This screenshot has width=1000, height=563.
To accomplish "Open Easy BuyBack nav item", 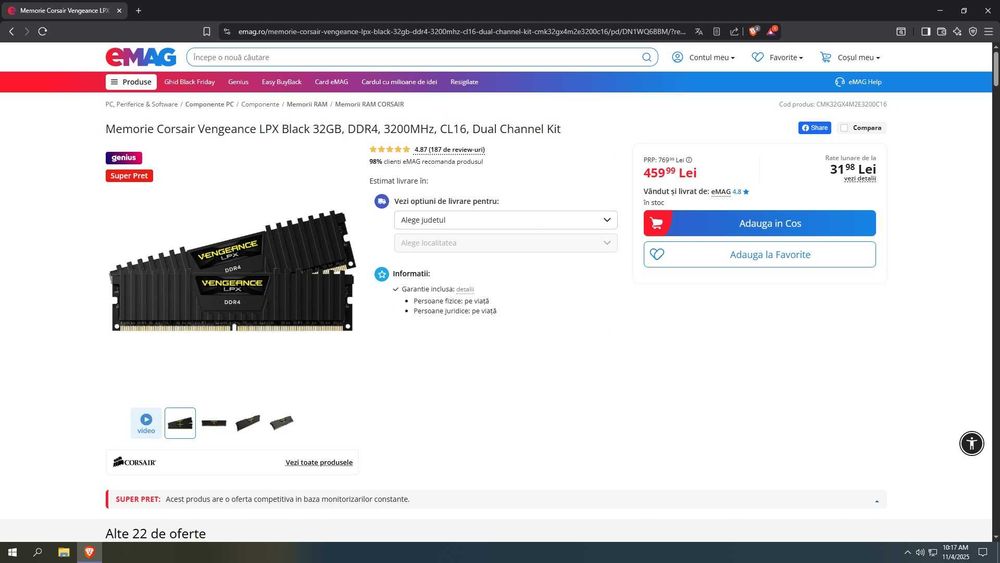I will 281,82.
